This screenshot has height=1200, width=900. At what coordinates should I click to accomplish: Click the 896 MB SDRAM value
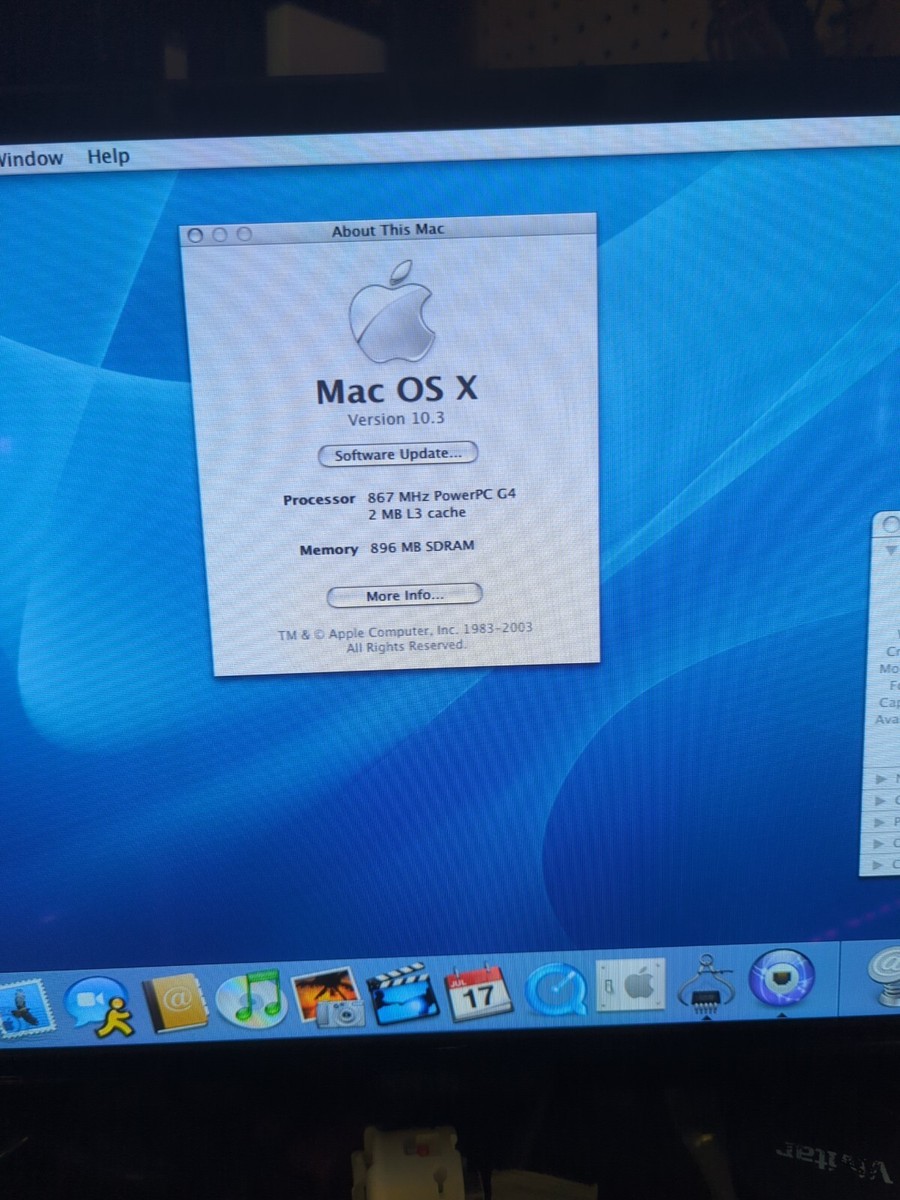click(421, 546)
